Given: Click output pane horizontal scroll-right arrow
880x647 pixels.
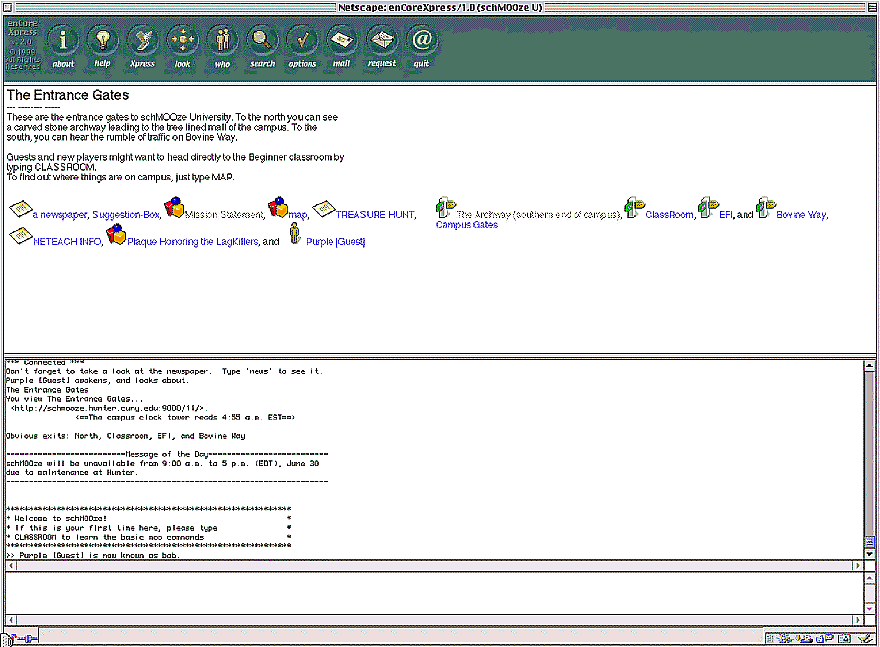Looking at the screenshot, I should click(858, 566).
